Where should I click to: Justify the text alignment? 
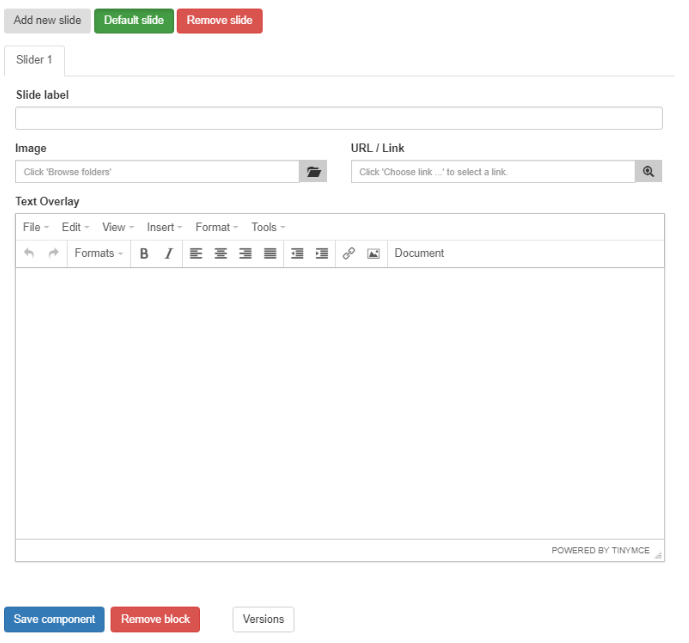tap(270, 254)
